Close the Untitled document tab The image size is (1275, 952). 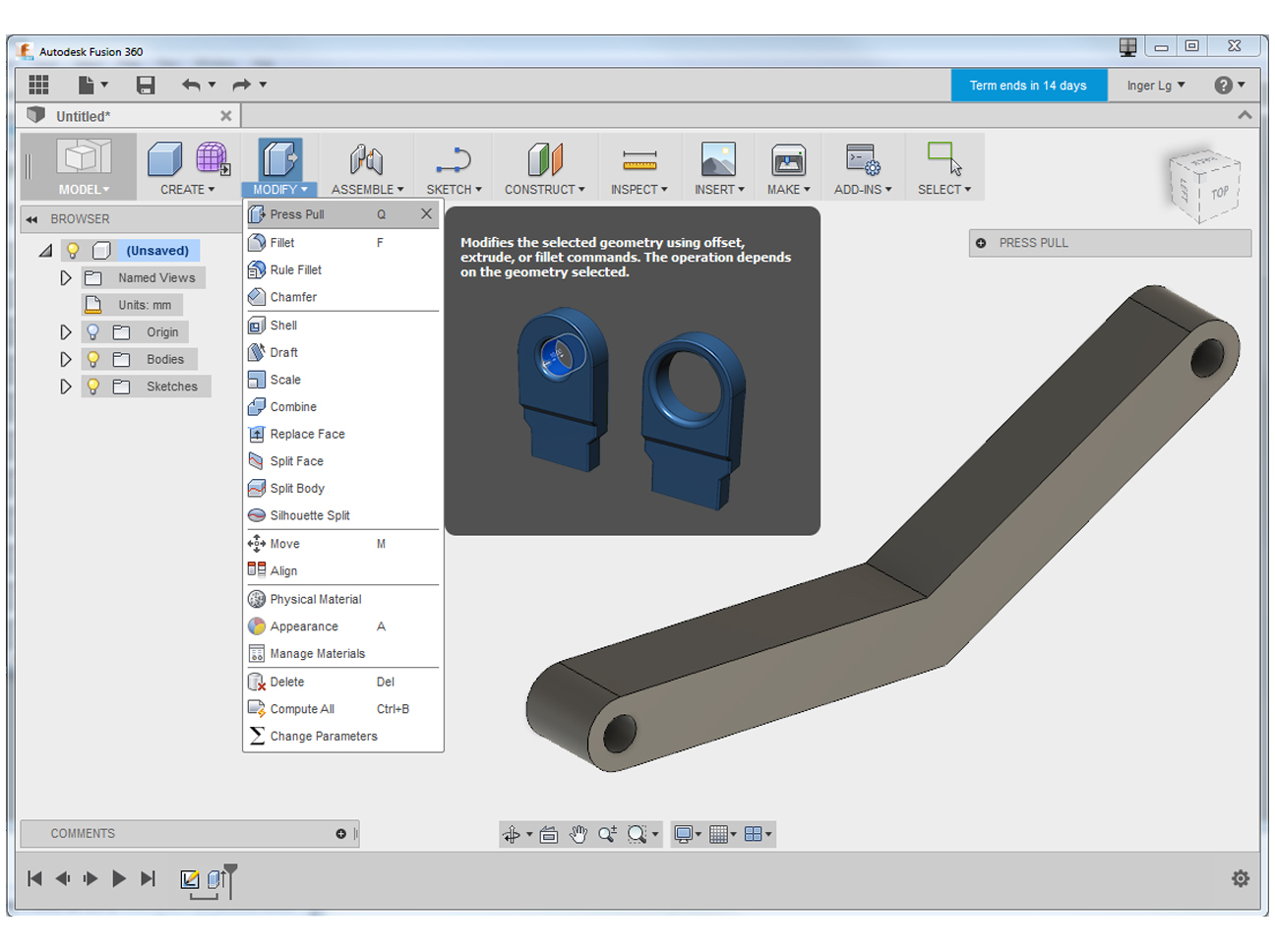226,116
